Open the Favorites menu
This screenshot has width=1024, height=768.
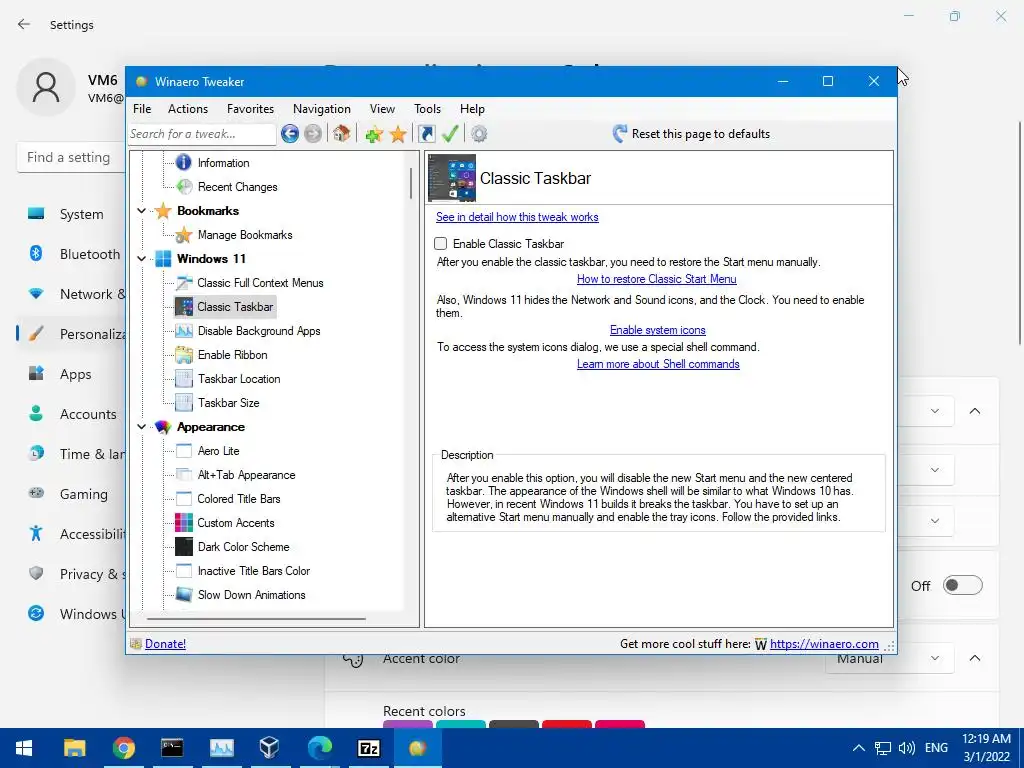pos(250,109)
